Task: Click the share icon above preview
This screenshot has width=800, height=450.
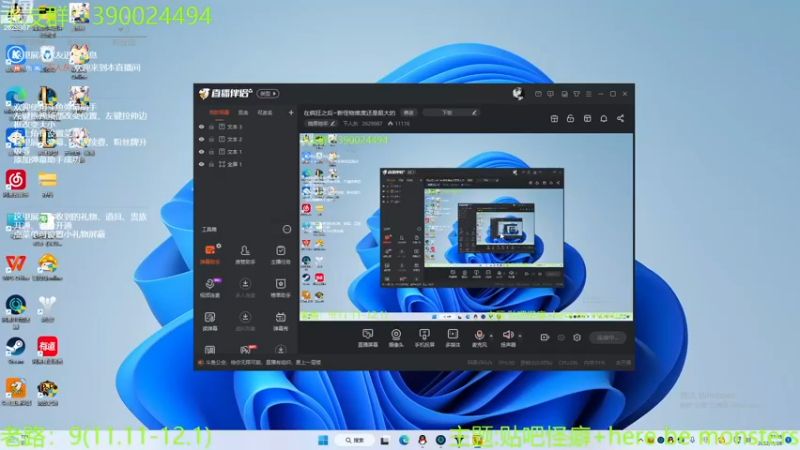Action: point(620,118)
